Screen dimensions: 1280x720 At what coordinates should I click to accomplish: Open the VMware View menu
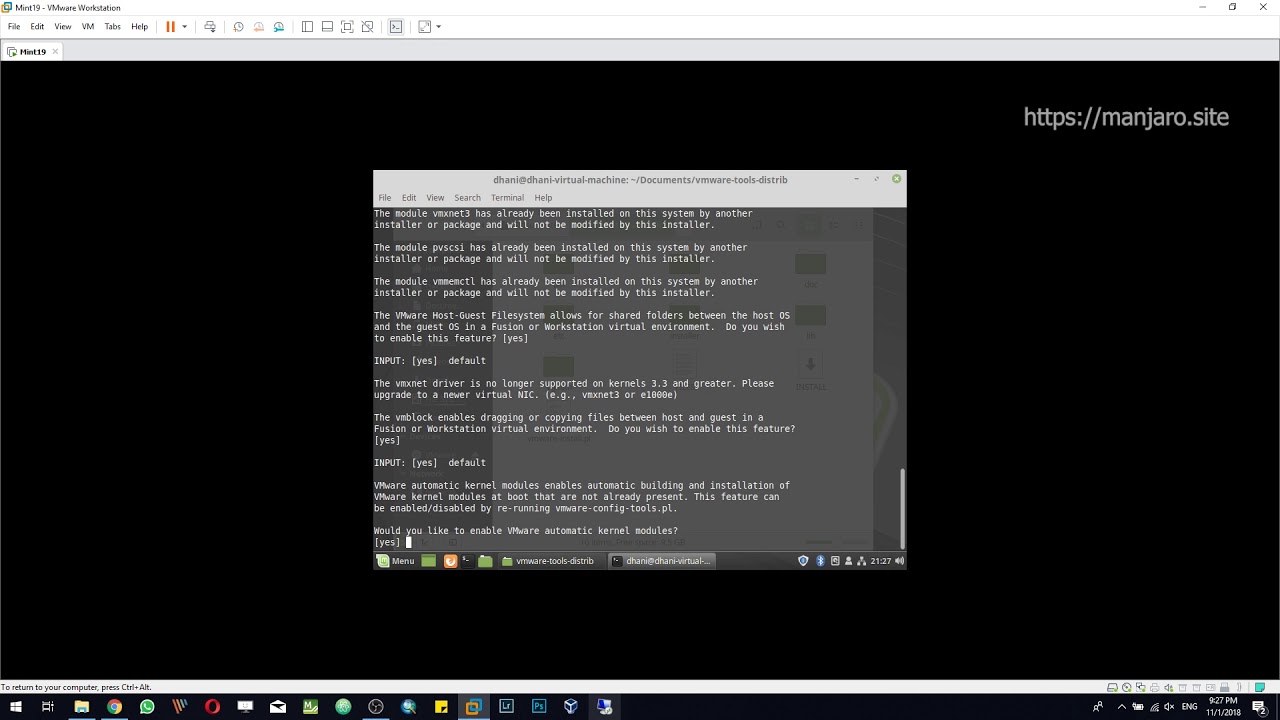[x=63, y=27]
